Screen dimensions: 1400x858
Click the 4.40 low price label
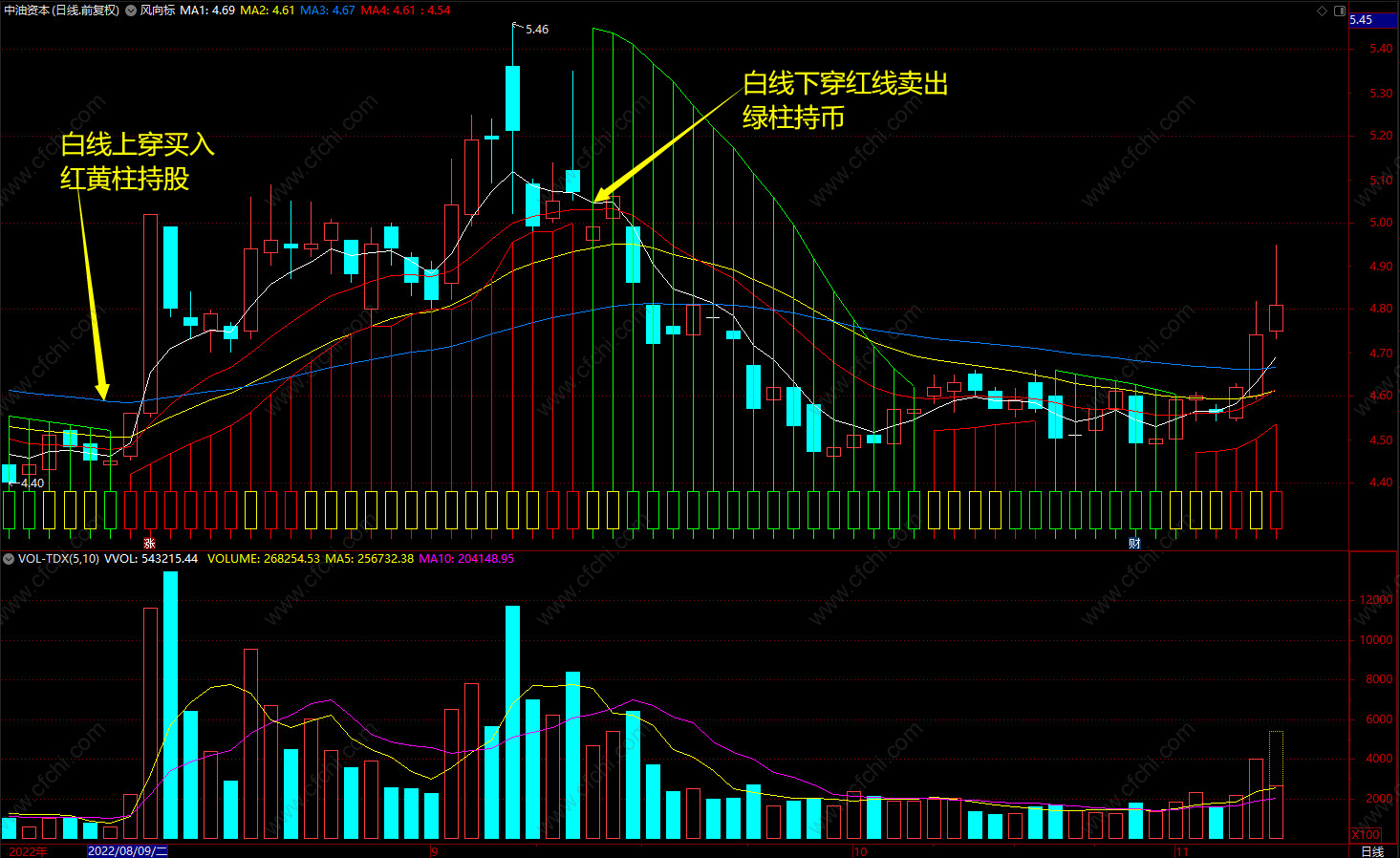[32, 483]
